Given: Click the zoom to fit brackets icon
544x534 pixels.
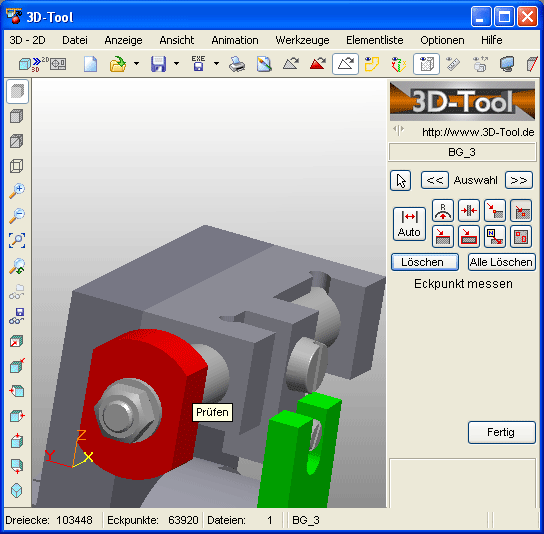Looking at the screenshot, I should (x=17, y=240).
